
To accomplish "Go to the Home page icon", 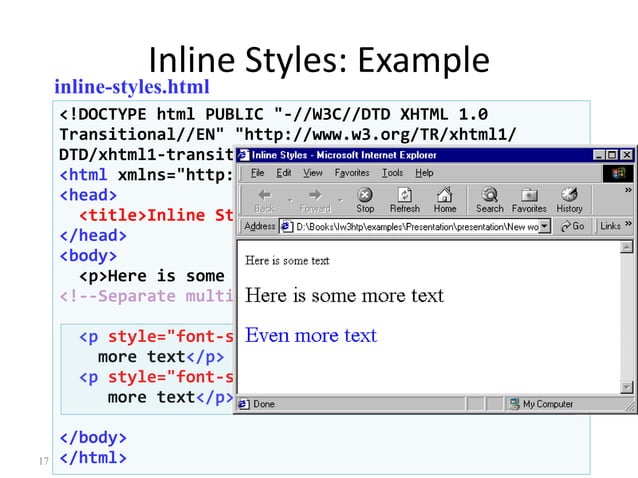I will coord(445,198).
